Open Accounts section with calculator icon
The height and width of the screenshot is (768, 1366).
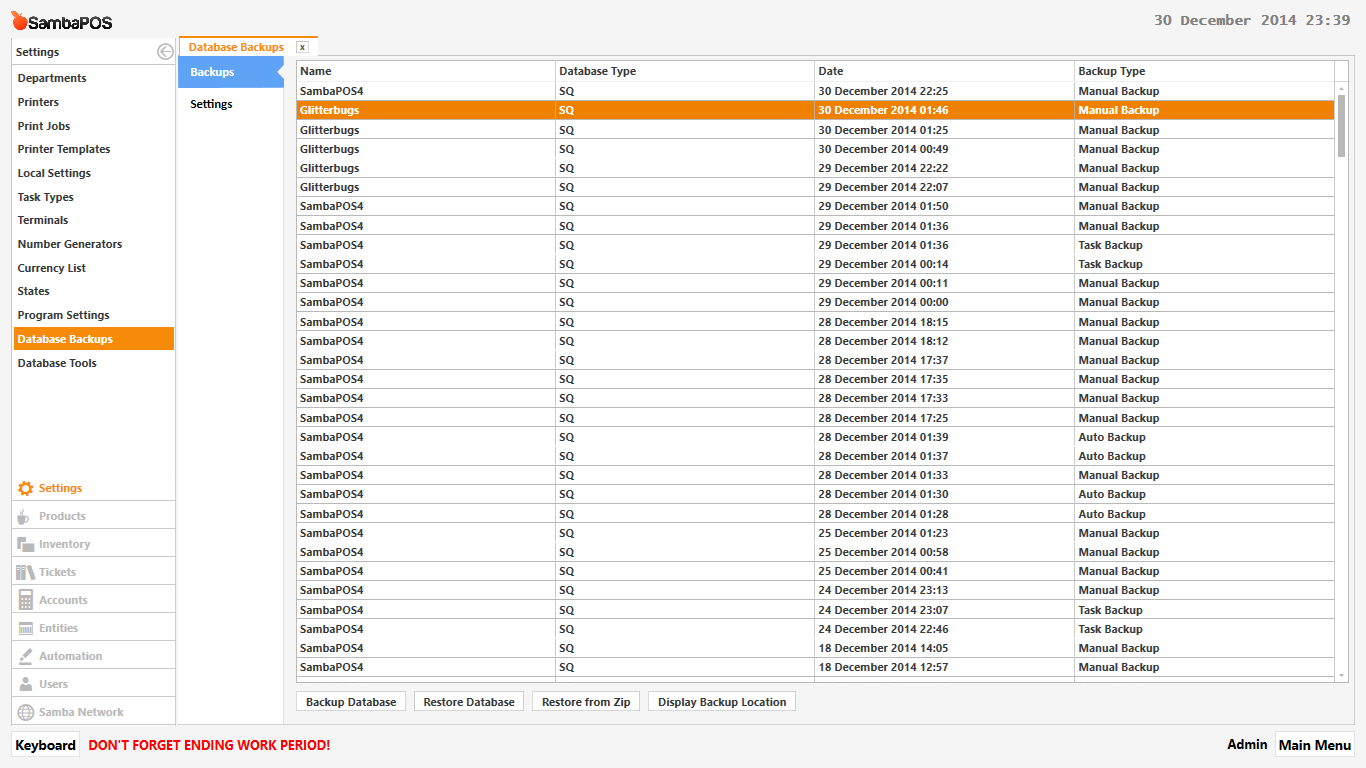click(x=26, y=601)
